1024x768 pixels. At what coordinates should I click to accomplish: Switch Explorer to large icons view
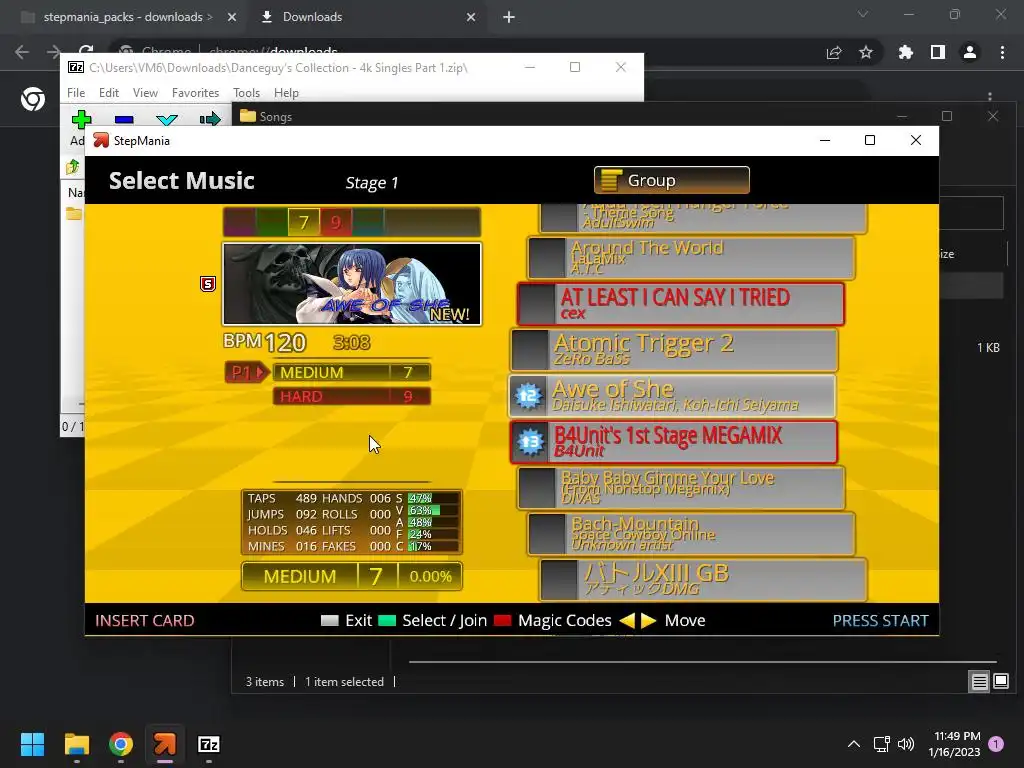pyautogui.click(x=1000, y=682)
